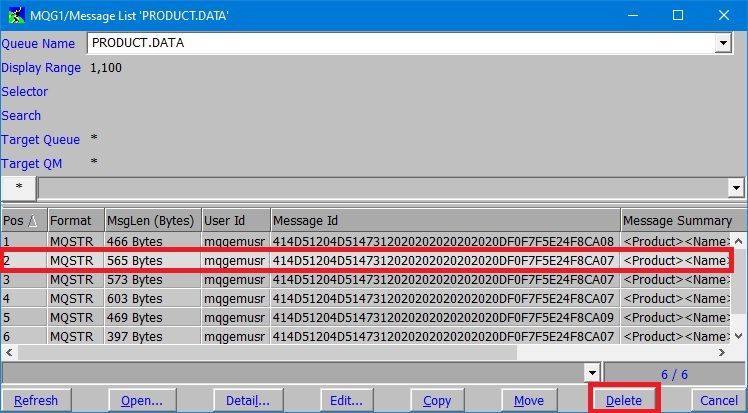Image resolution: width=748 pixels, height=413 pixels.
Task: Minimize the Message List window
Action: click(x=633, y=15)
